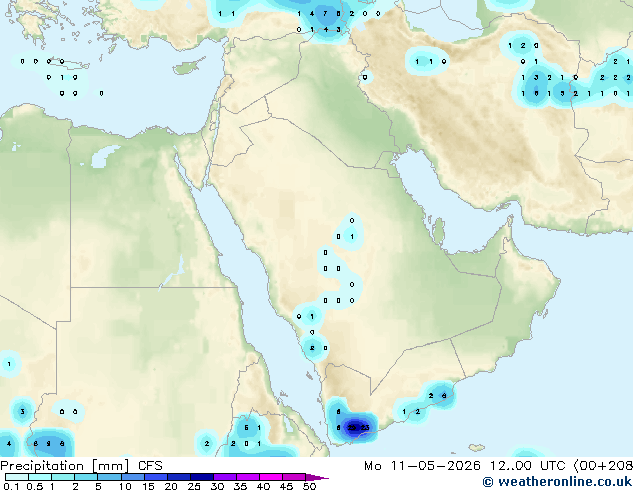Viewport: 634px width, 490px height.
Task: Select the legend label '40'
Action: [263, 486]
